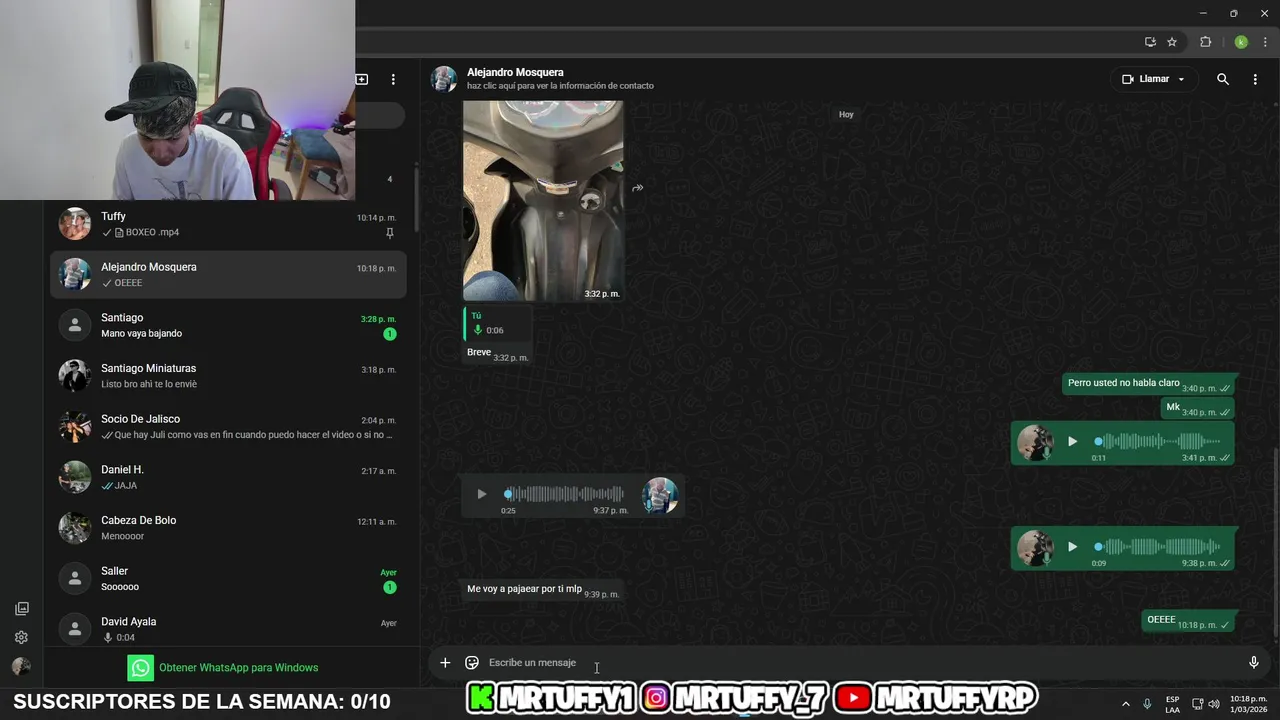Click the Santiago unread badge
Image resolution: width=1280 pixels, height=720 pixels.
click(x=390, y=334)
